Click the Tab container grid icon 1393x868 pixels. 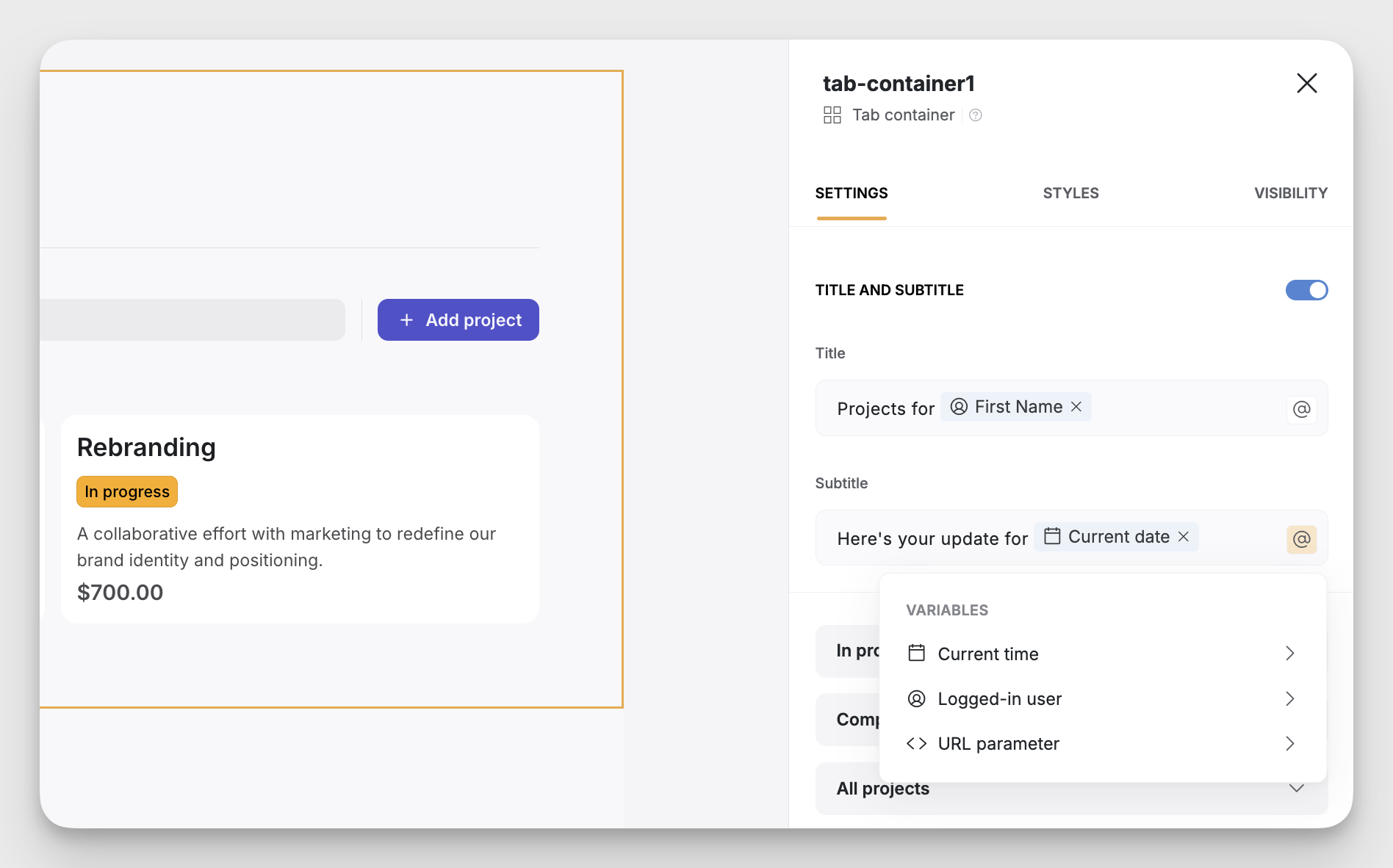tap(832, 115)
